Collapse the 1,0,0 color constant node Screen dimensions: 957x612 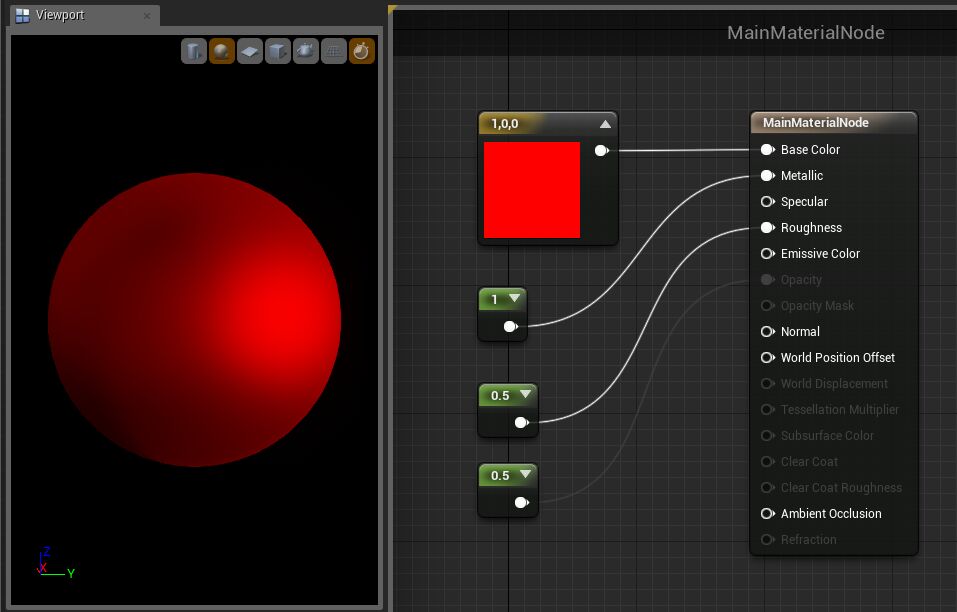[605, 124]
